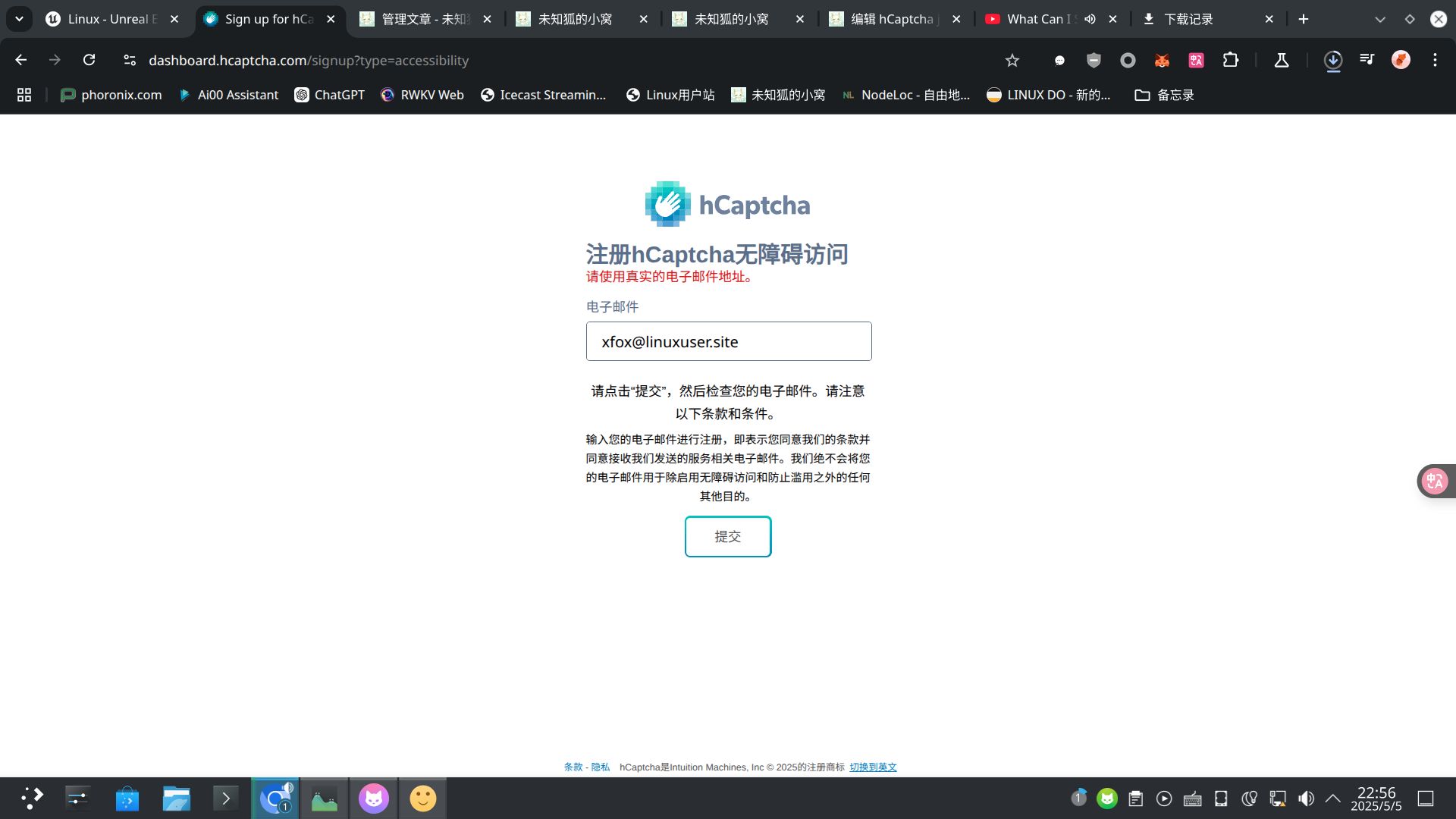Expand the 备忘录 bookmarks folder
1456x819 pixels.
(x=1164, y=95)
